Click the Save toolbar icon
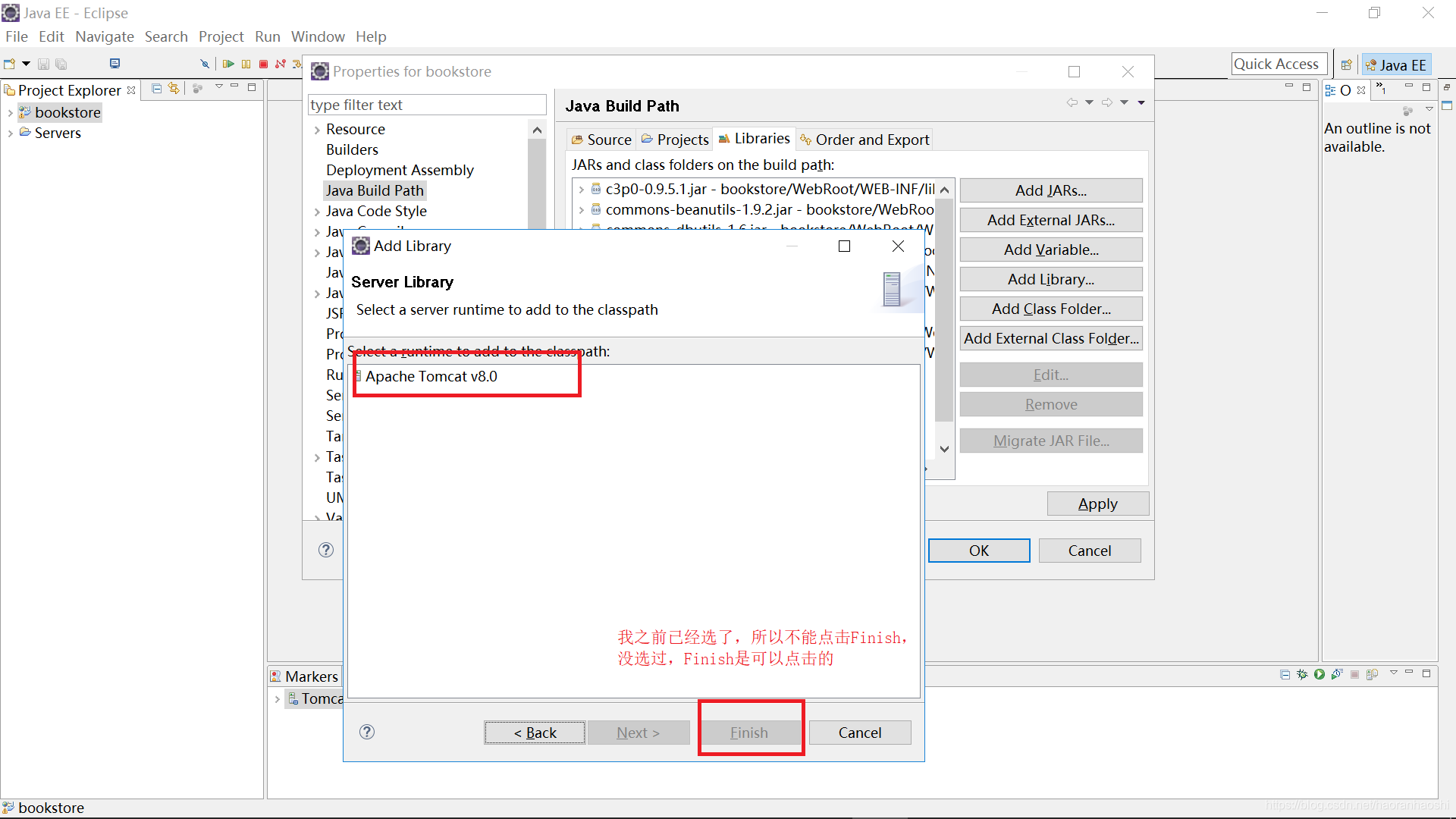Screen dimensions: 1456x819 click(43, 64)
